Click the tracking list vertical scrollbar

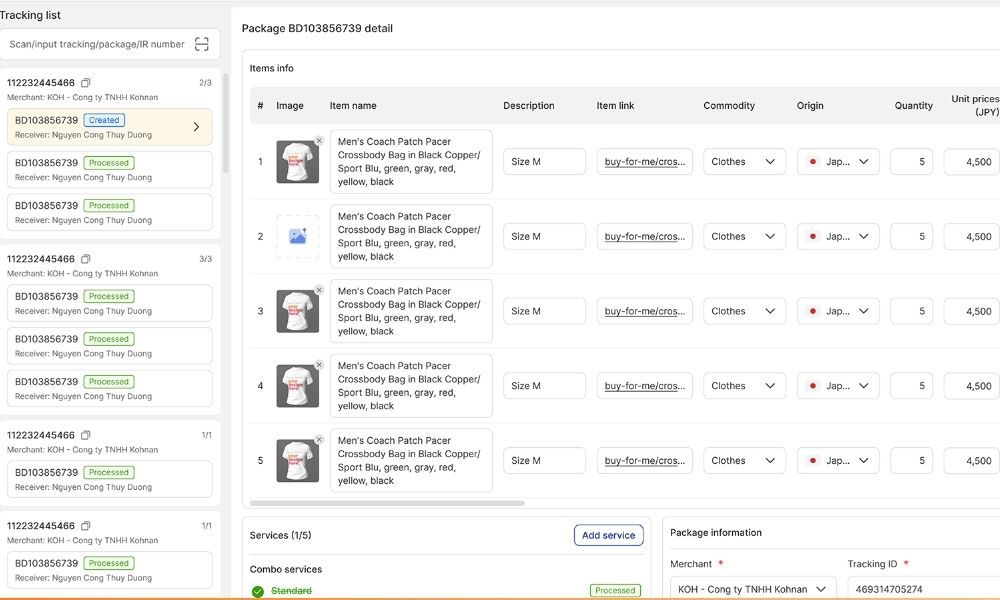[225, 123]
